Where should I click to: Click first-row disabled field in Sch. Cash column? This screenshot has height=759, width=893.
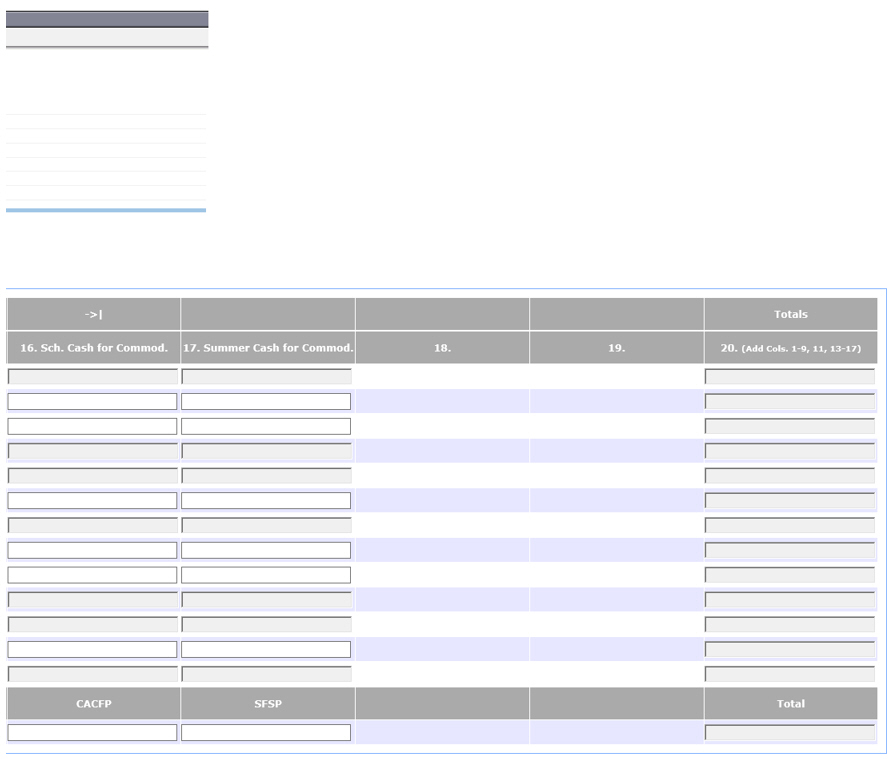pos(92,376)
